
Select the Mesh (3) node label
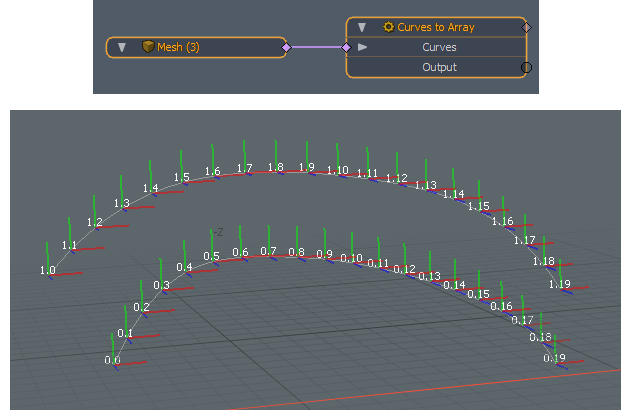(x=178, y=47)
